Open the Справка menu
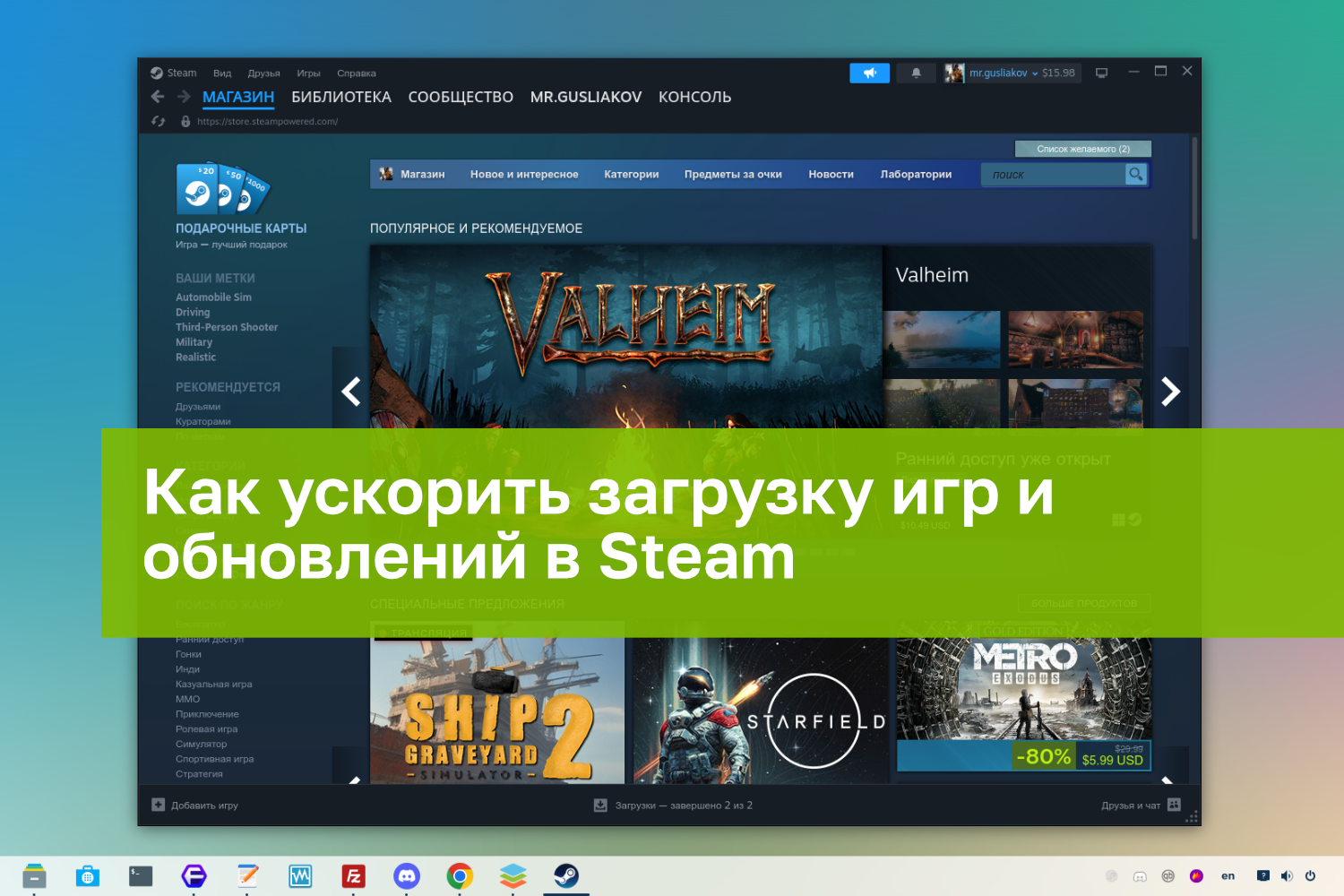 (x=357, y=73)
